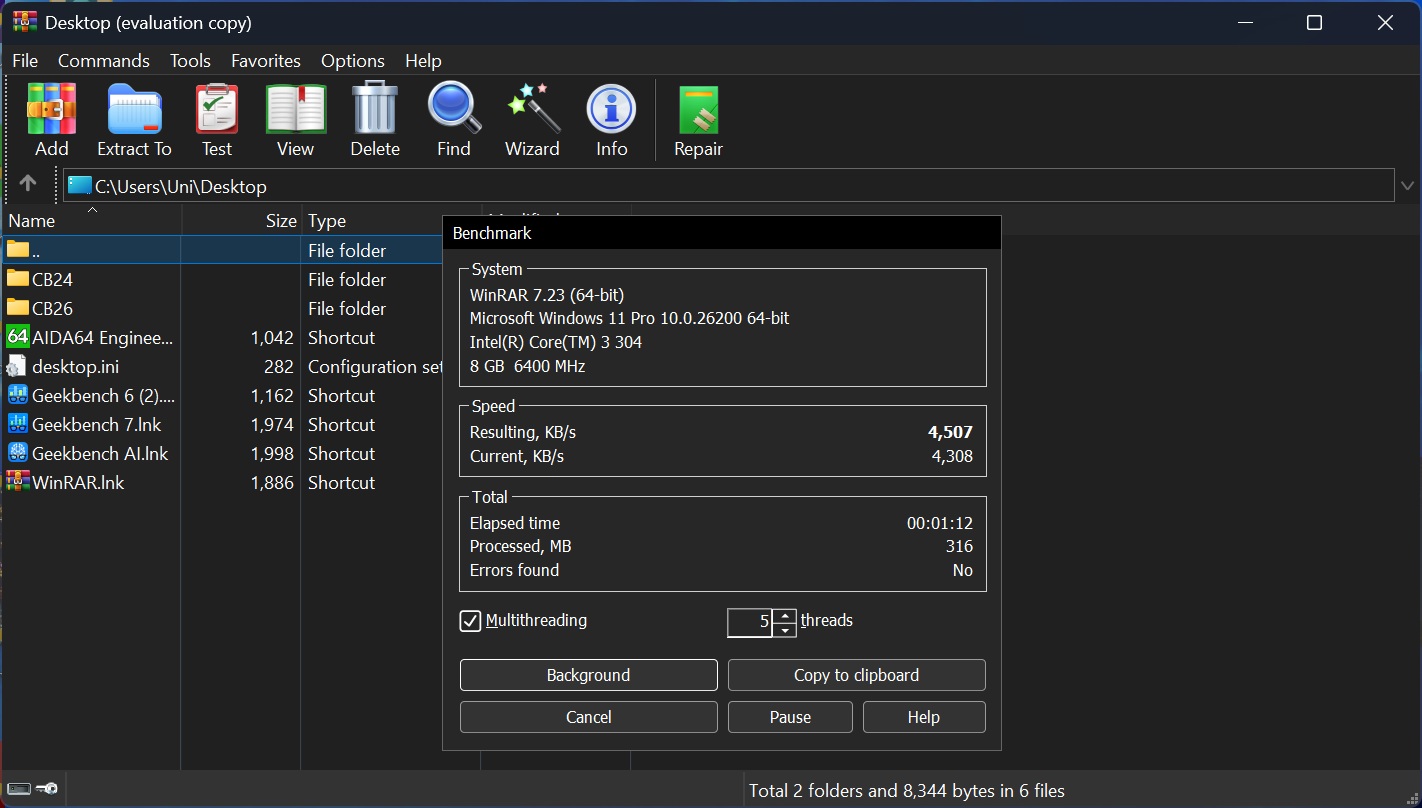Show archive Info icon
Image resolution: width=1422 pixels, height=808 pixels.
point(612,109)
